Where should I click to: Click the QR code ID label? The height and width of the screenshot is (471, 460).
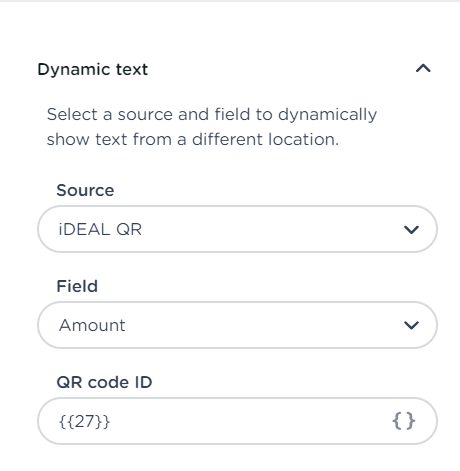[104, 382]
